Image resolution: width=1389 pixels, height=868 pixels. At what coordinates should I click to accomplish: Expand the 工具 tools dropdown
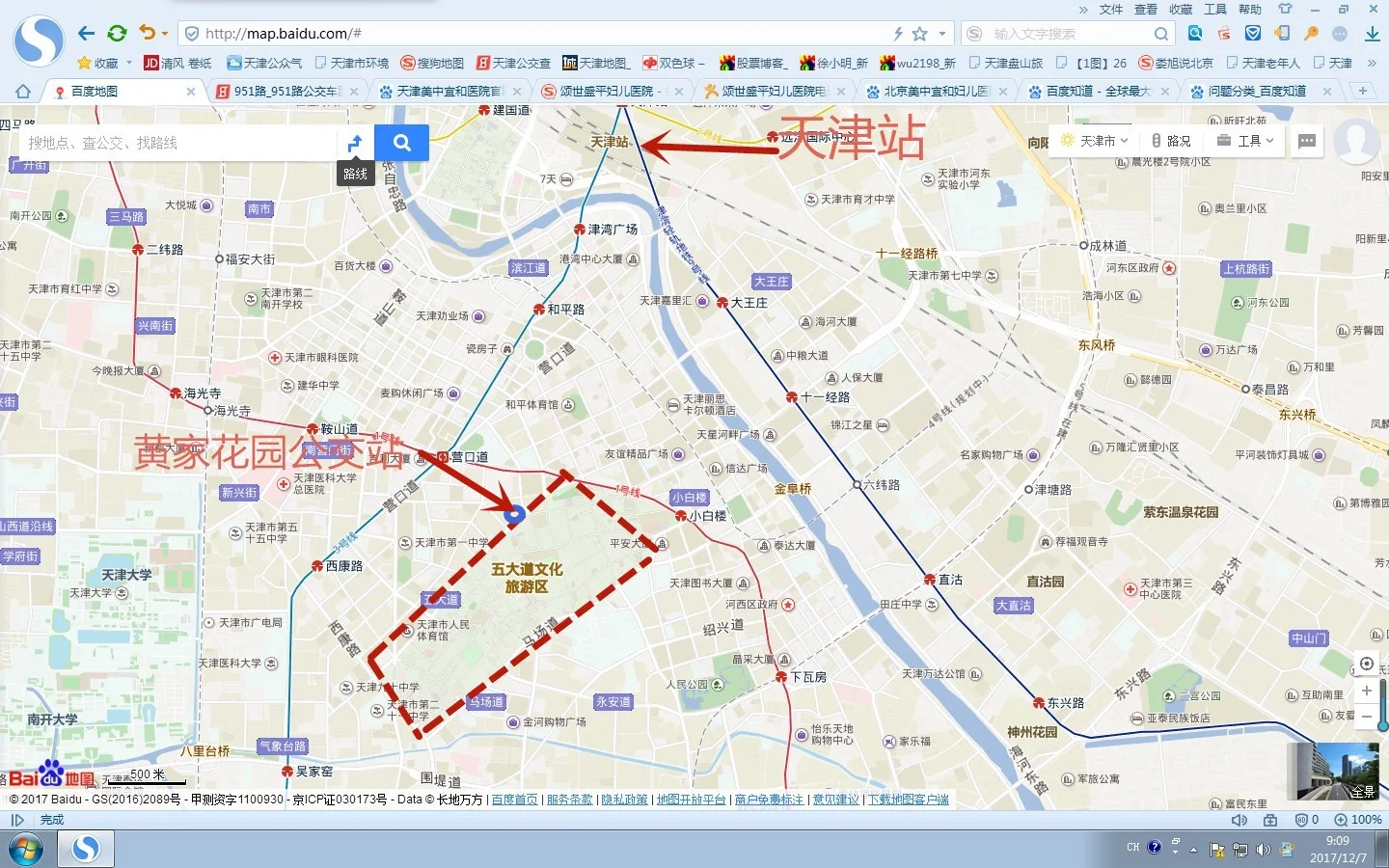1245,141
